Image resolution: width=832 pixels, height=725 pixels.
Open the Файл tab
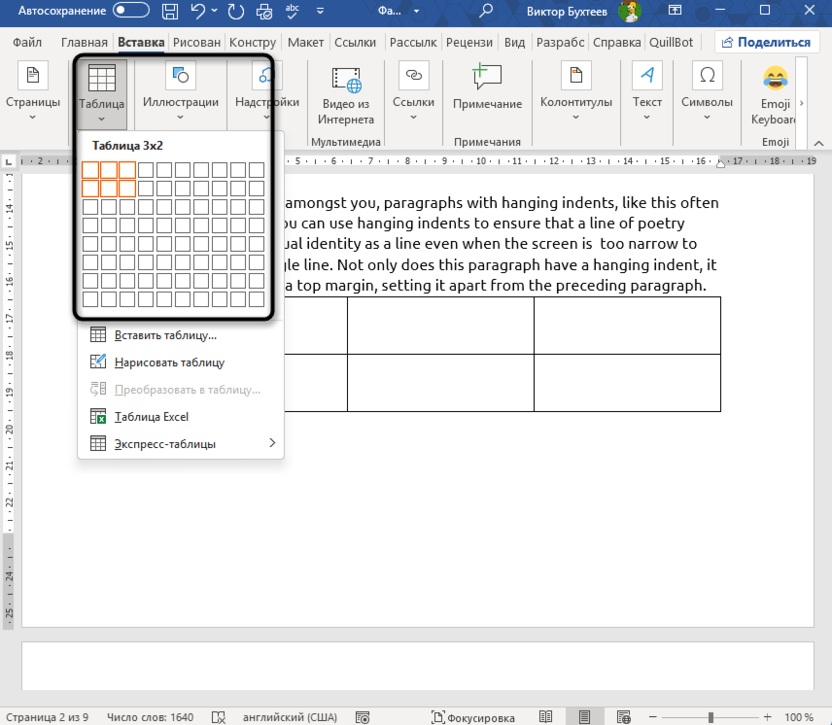[27, 42]
